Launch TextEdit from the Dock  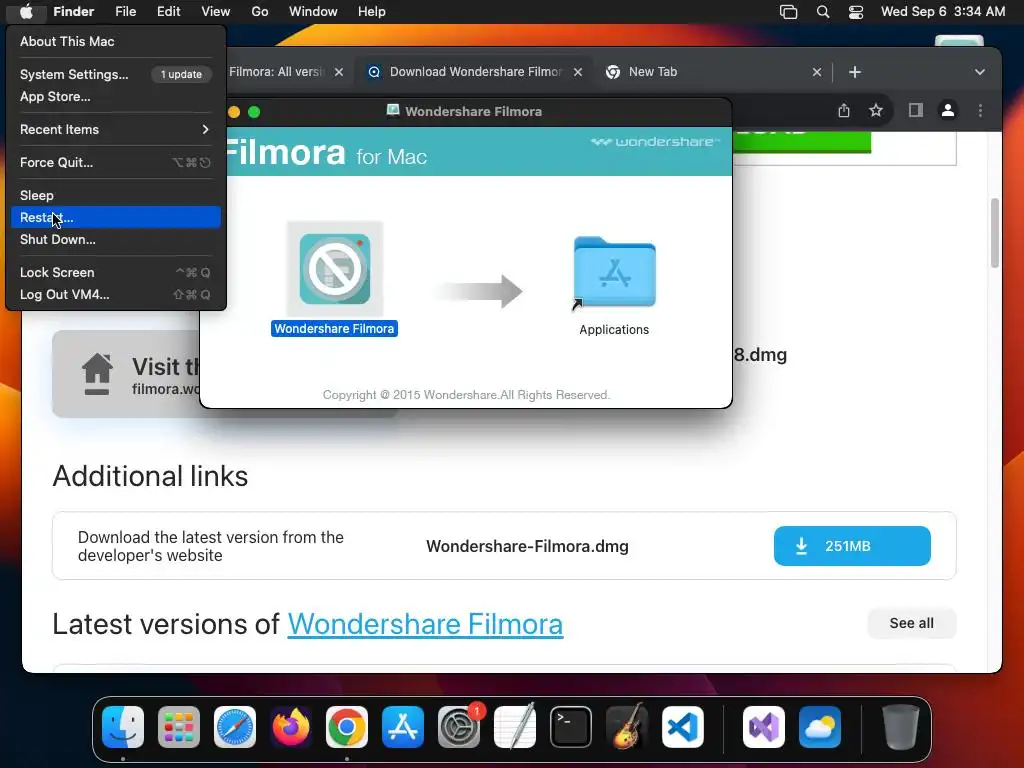[x=515, y=727]
